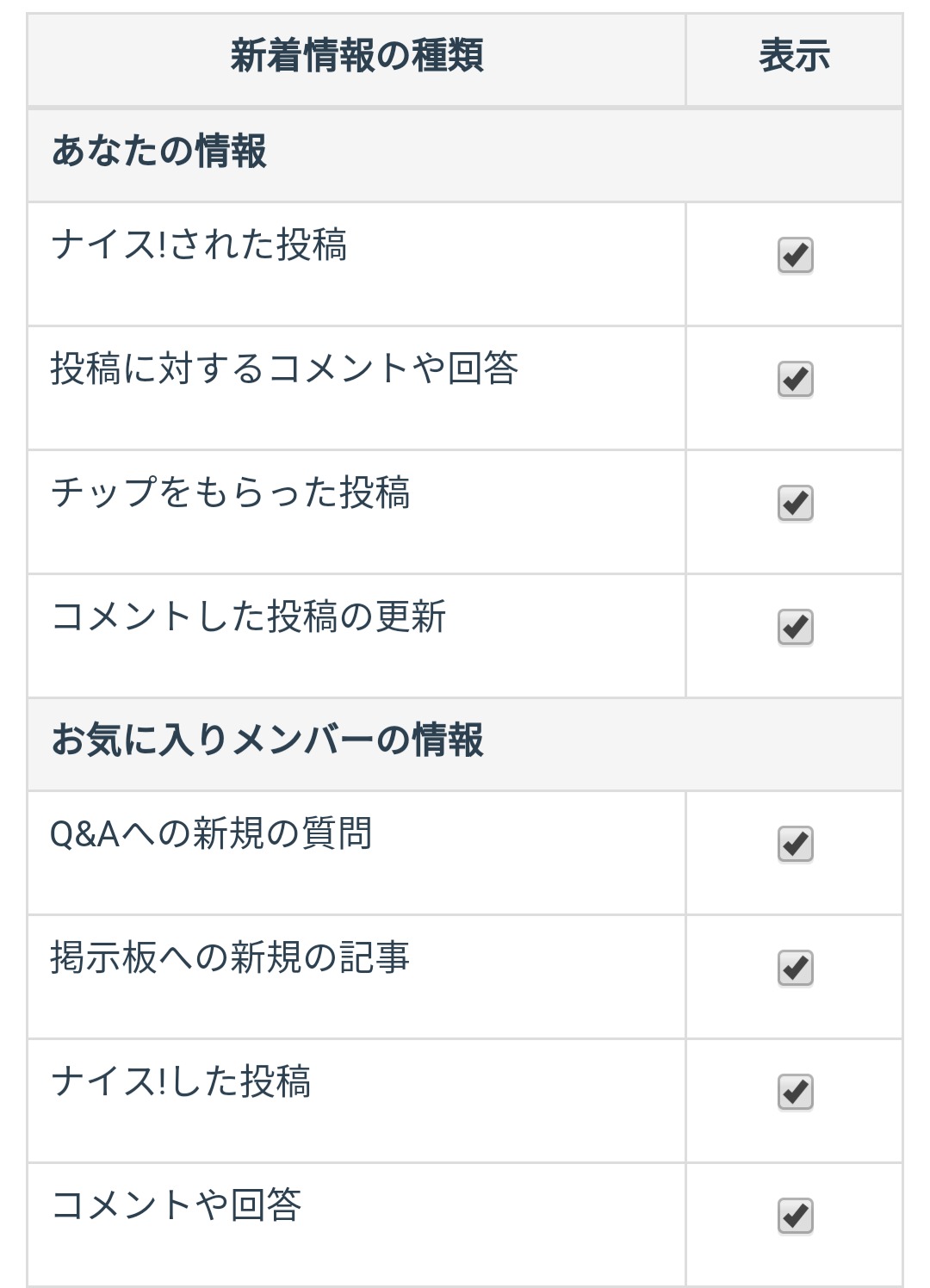
Task: Click the 新着情報の種類 column header
Action: tap(356, 57)
